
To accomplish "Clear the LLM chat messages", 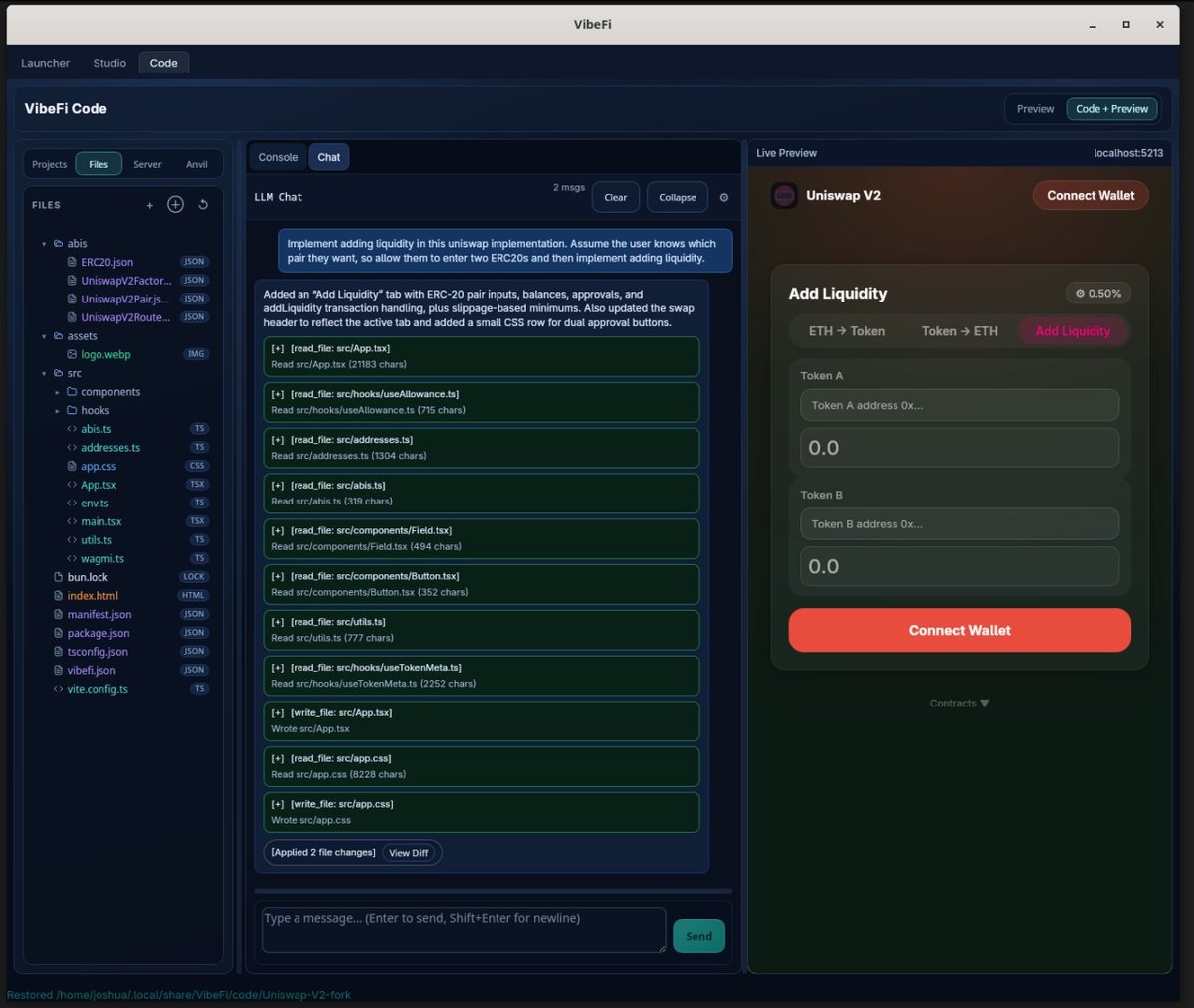I will (616, 197).
